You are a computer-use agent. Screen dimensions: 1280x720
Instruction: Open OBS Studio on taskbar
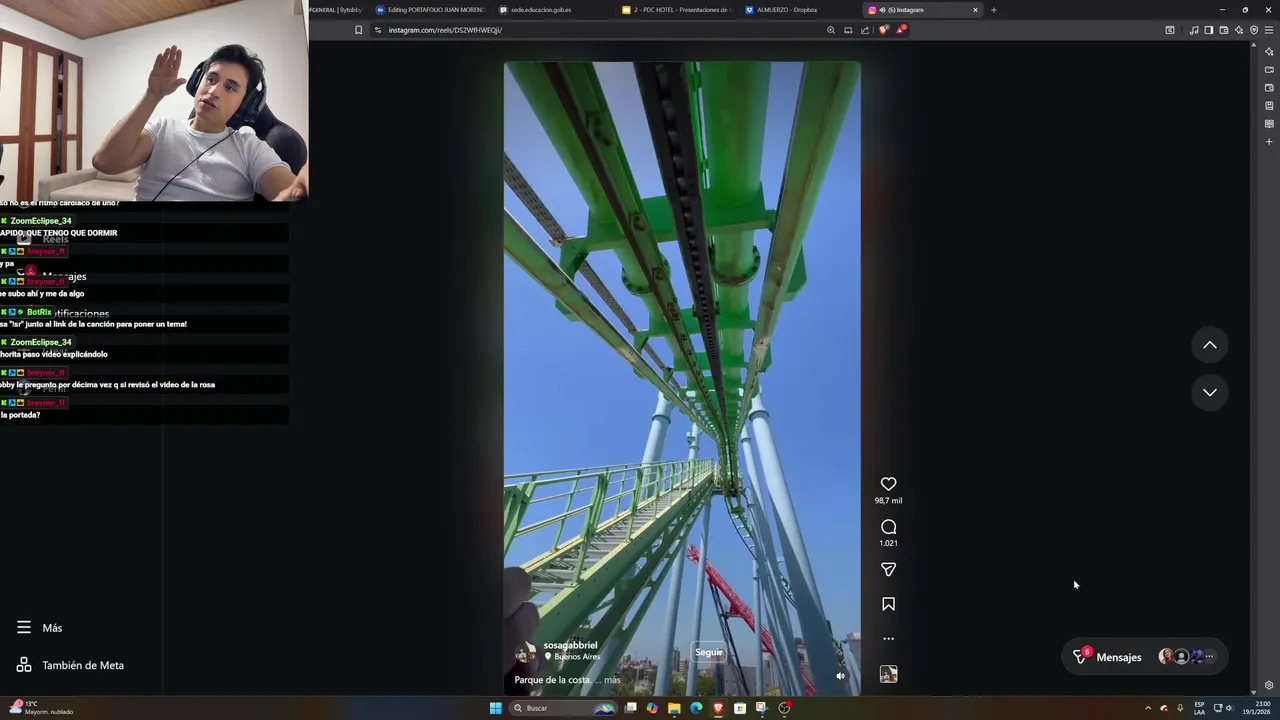(x=784, y=708)
